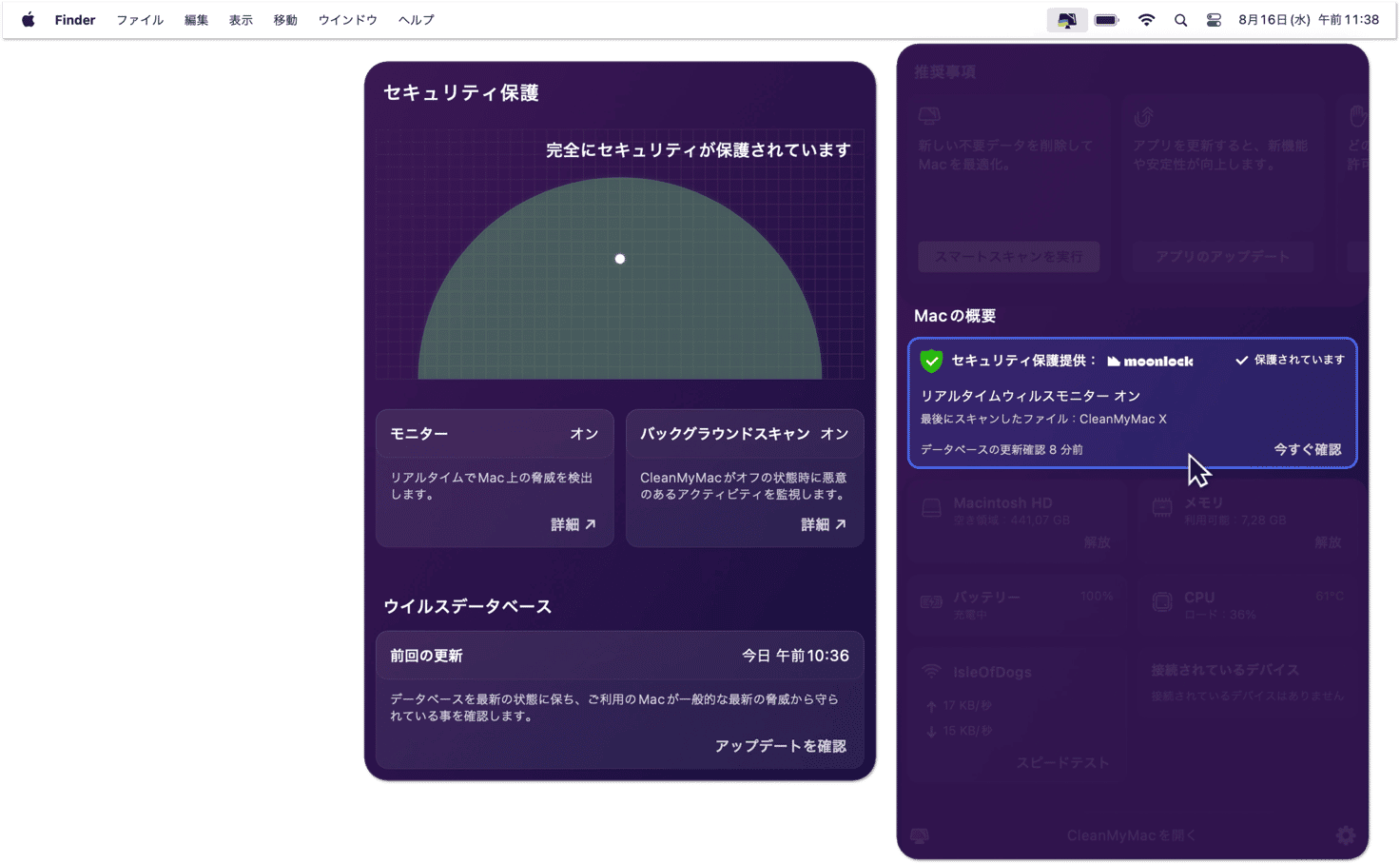Open the Finder menu
The image size is (1400, 864).
75,20
